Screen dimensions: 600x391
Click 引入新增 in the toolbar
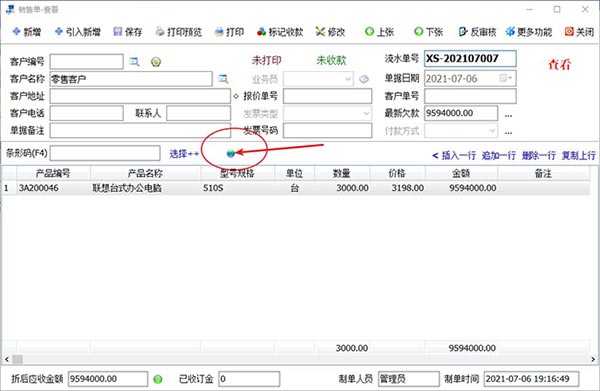tap(78, 32)
